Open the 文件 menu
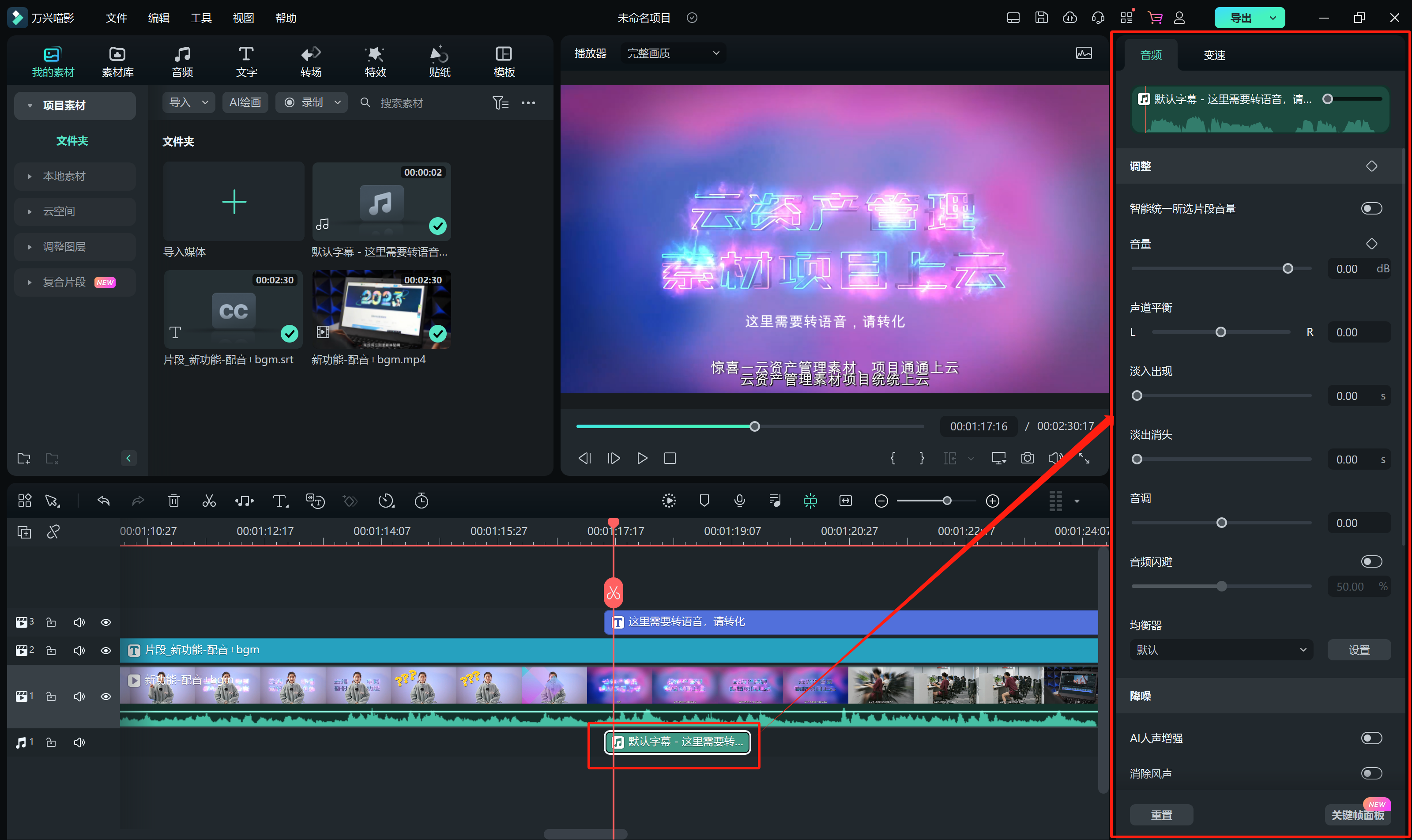This screenshot has width=1412, height=840. (116, 18)
